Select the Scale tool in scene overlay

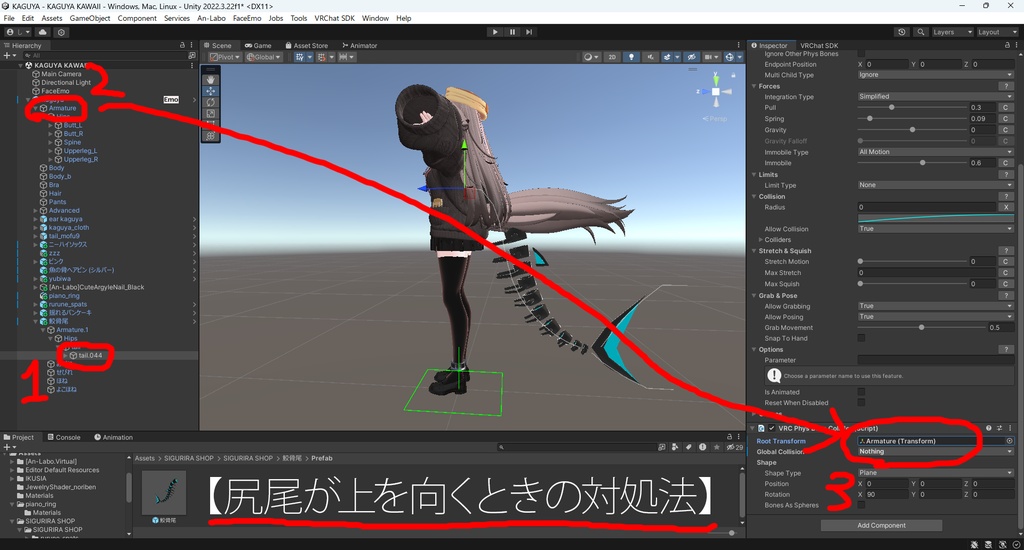[x=210, y=113]
